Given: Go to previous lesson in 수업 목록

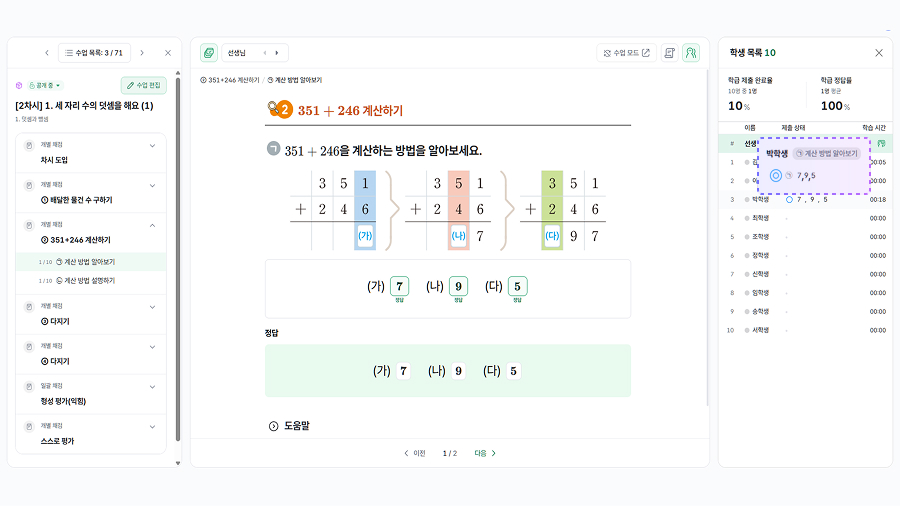Looking at the screenshot, I should click(x=46, y=53).
